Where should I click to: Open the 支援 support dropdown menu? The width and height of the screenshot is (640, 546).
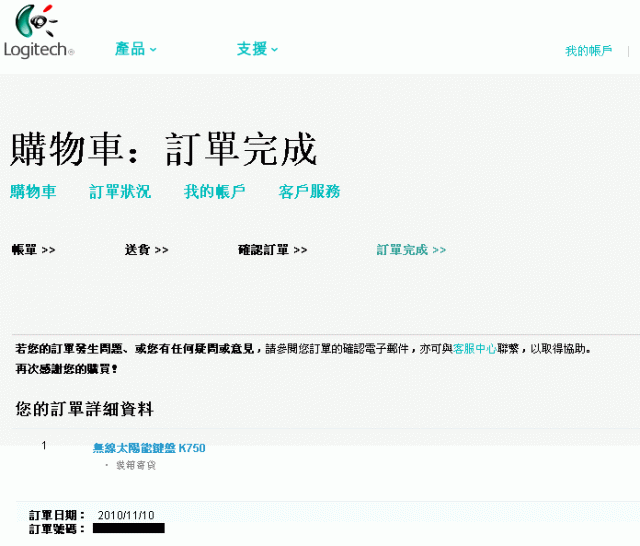[257, 49]
